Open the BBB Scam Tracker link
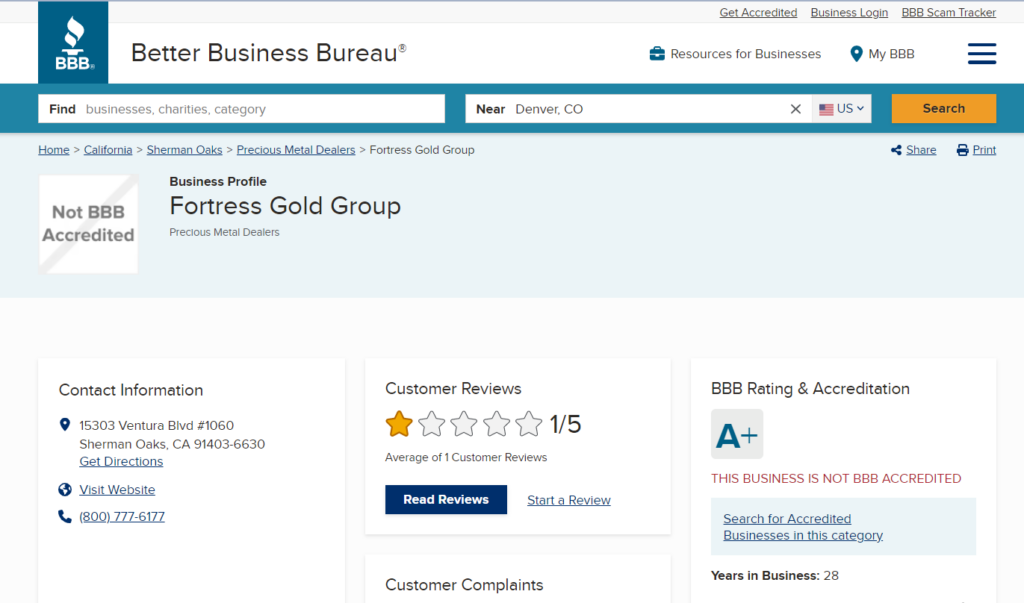The image size is (1024, 603). coord(948,12)
